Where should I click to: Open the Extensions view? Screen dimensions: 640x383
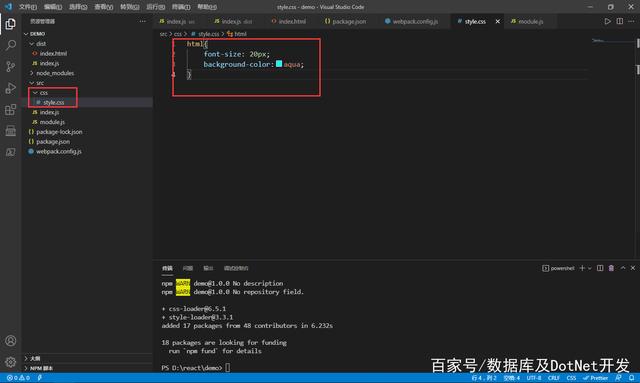(11, 109)
